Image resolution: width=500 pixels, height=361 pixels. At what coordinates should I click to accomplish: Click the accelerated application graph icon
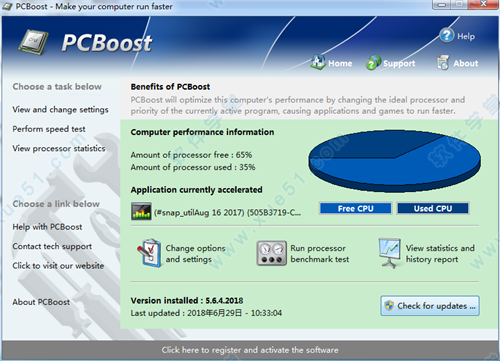(x=141, y=211)
